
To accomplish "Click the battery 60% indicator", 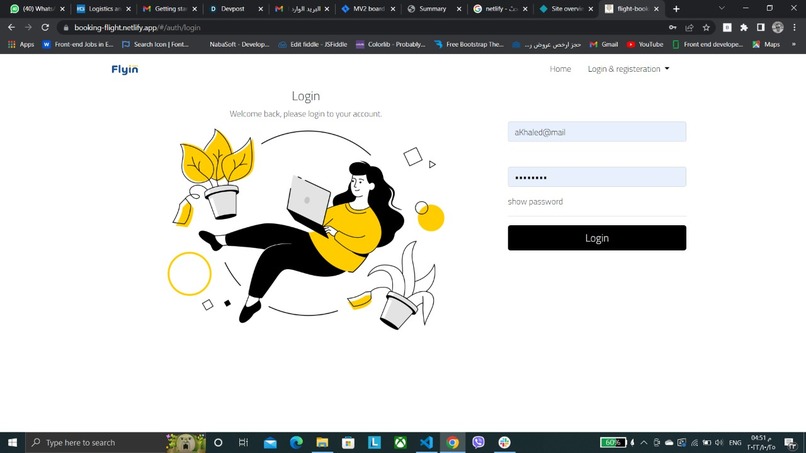I will (x=613, y=442).
